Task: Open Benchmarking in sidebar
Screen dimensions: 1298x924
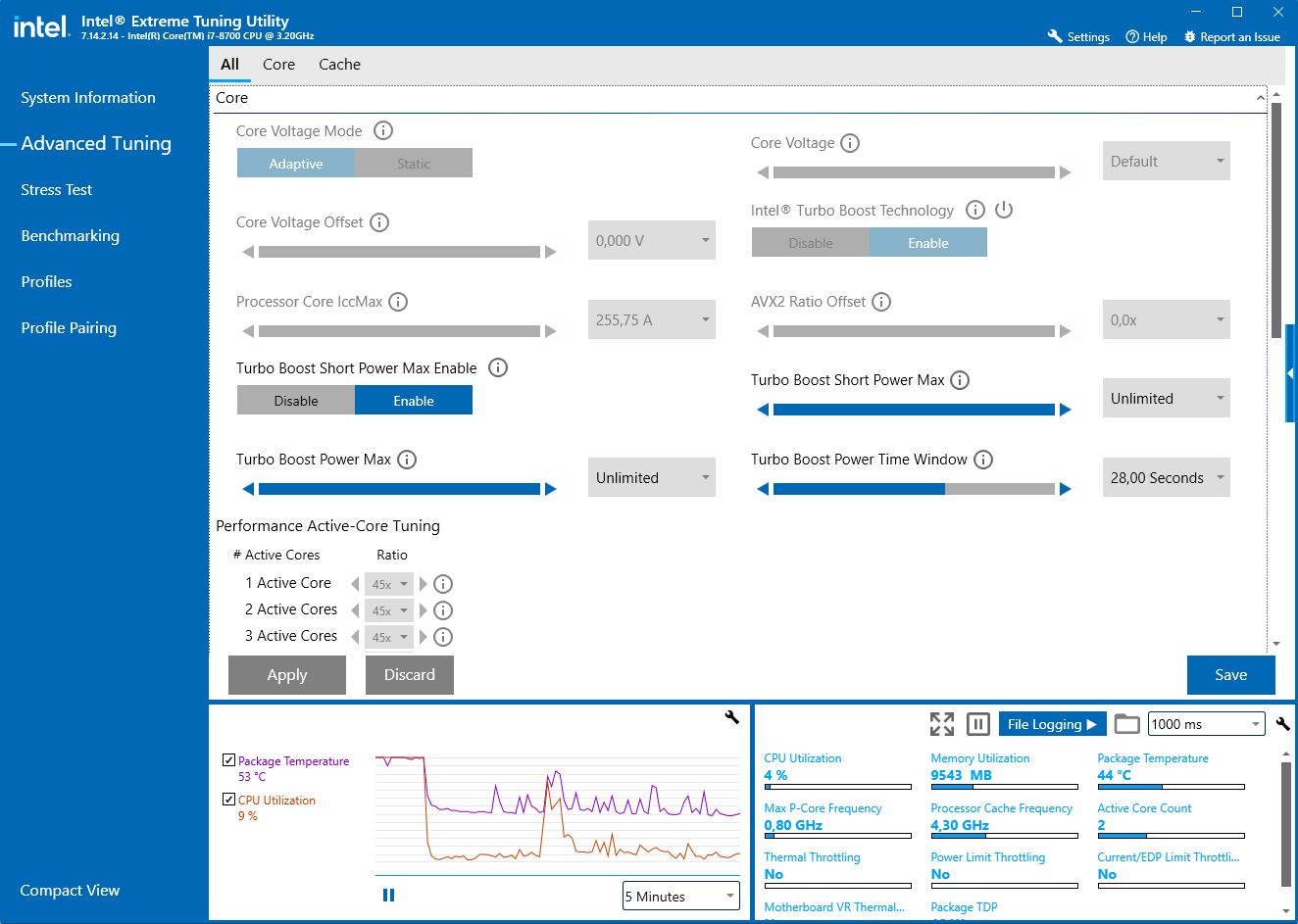Action: (x=71, y=235)
